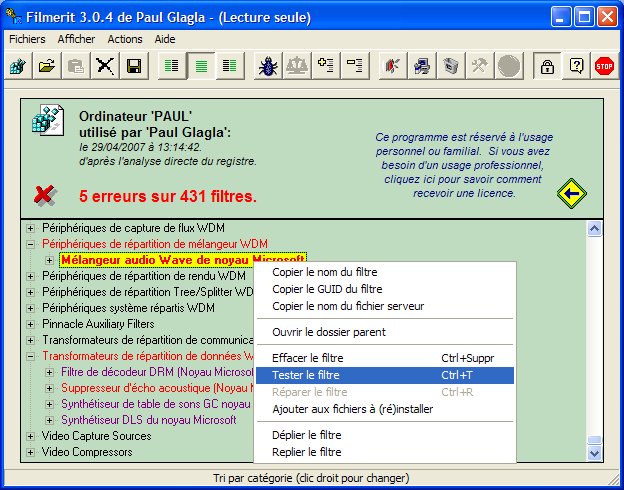Expand Périphériques système répartis WDM
This screenshot has height=490, width=624.
coord(30,308)
